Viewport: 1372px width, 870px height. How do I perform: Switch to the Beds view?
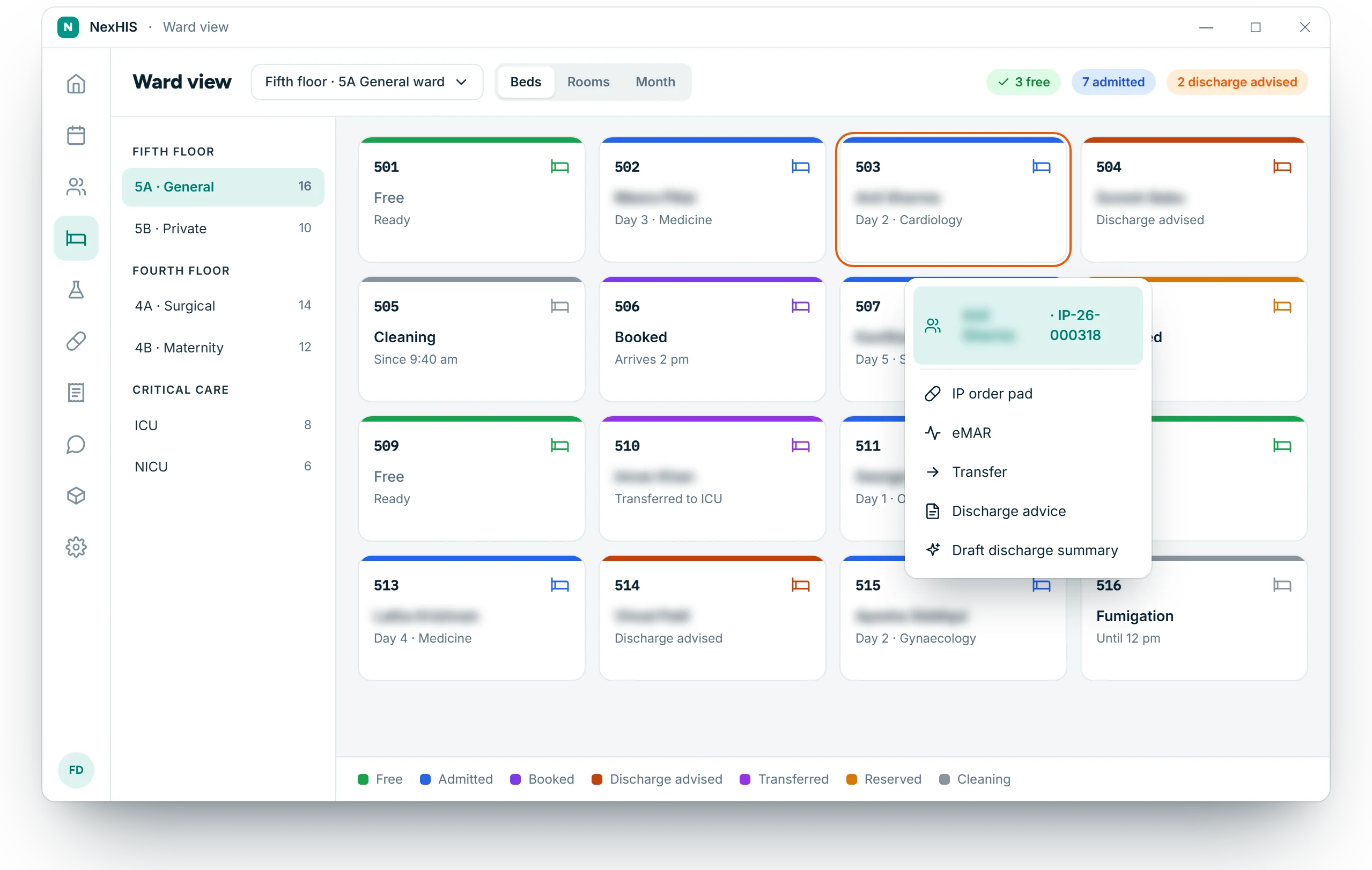click(x=525, y=82)
